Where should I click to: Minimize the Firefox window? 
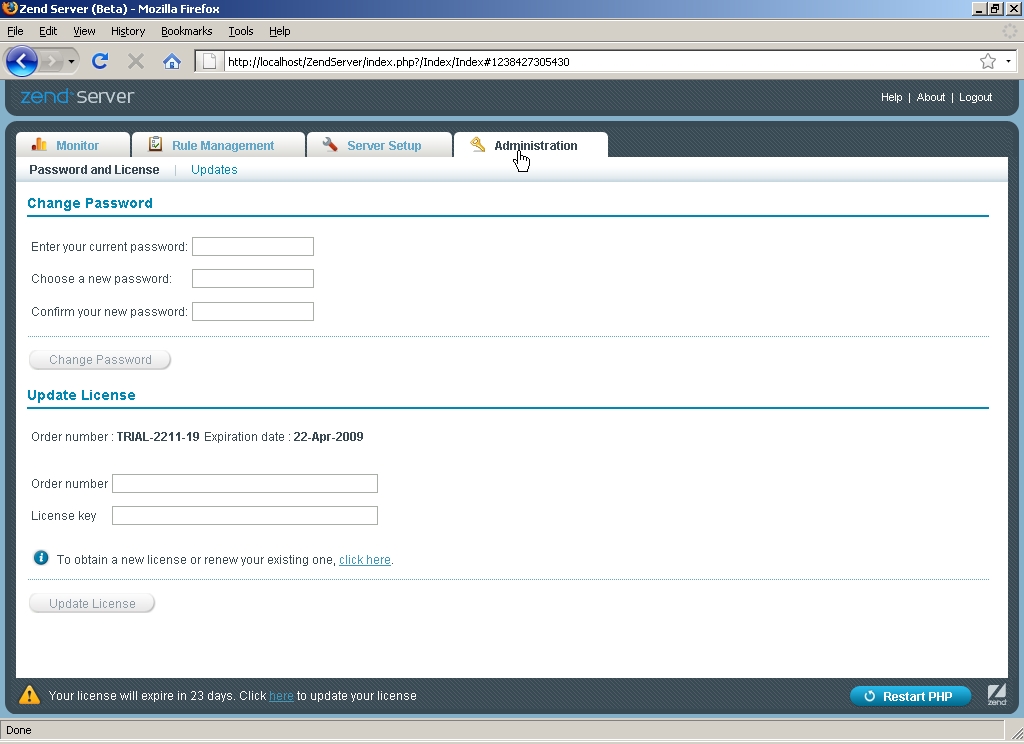(979, 8)
